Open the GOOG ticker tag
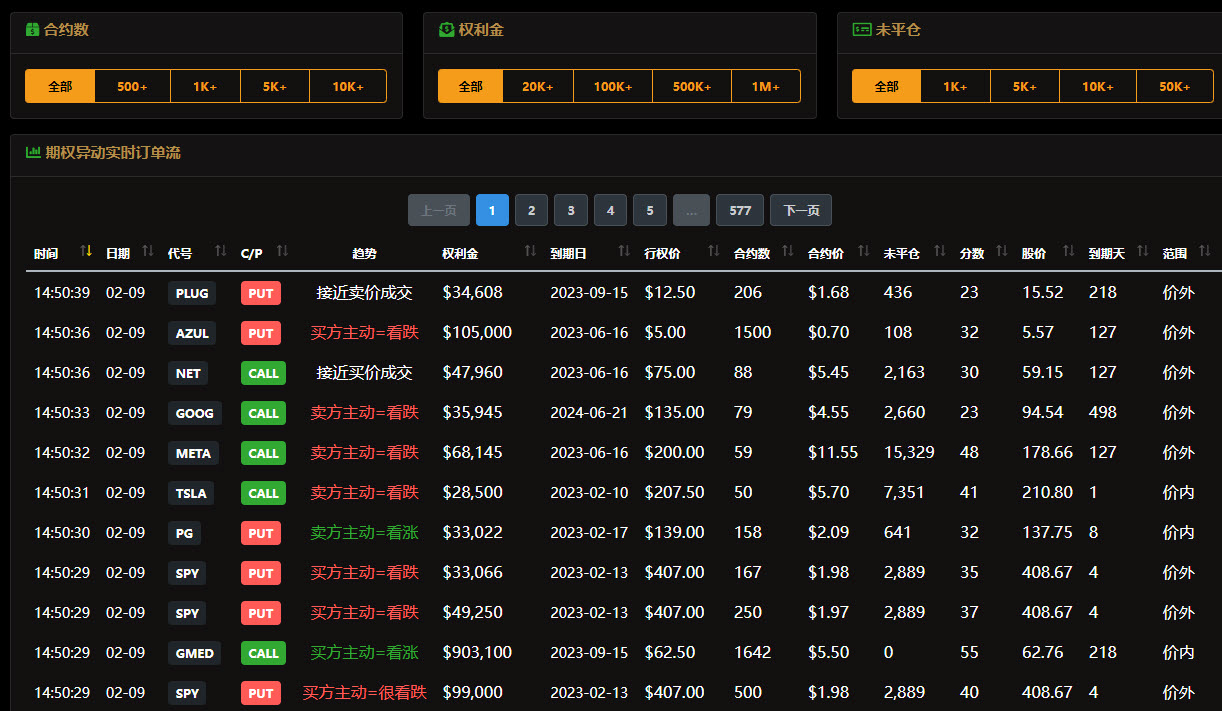The image size is (1222, 711). point(195,413)
